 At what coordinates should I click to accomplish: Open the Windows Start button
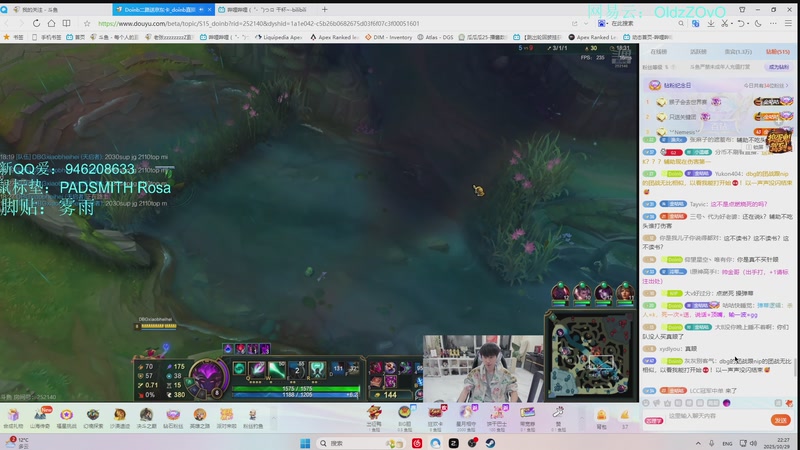(305, 443)
